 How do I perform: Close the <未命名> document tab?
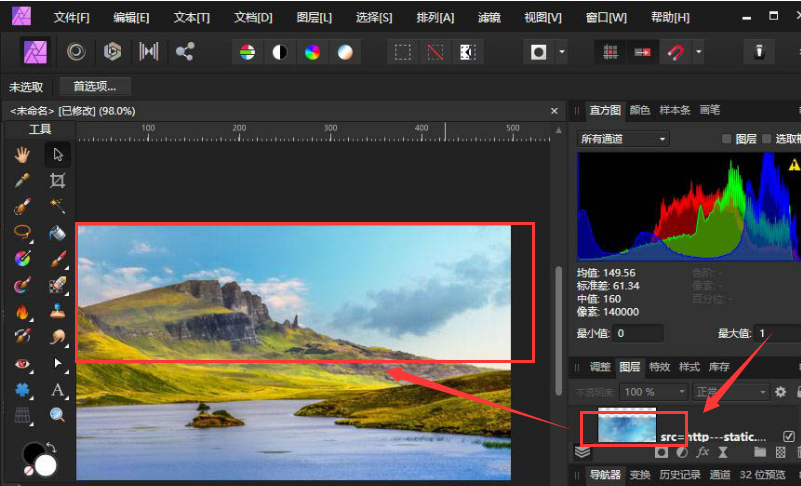pos(554,111)
